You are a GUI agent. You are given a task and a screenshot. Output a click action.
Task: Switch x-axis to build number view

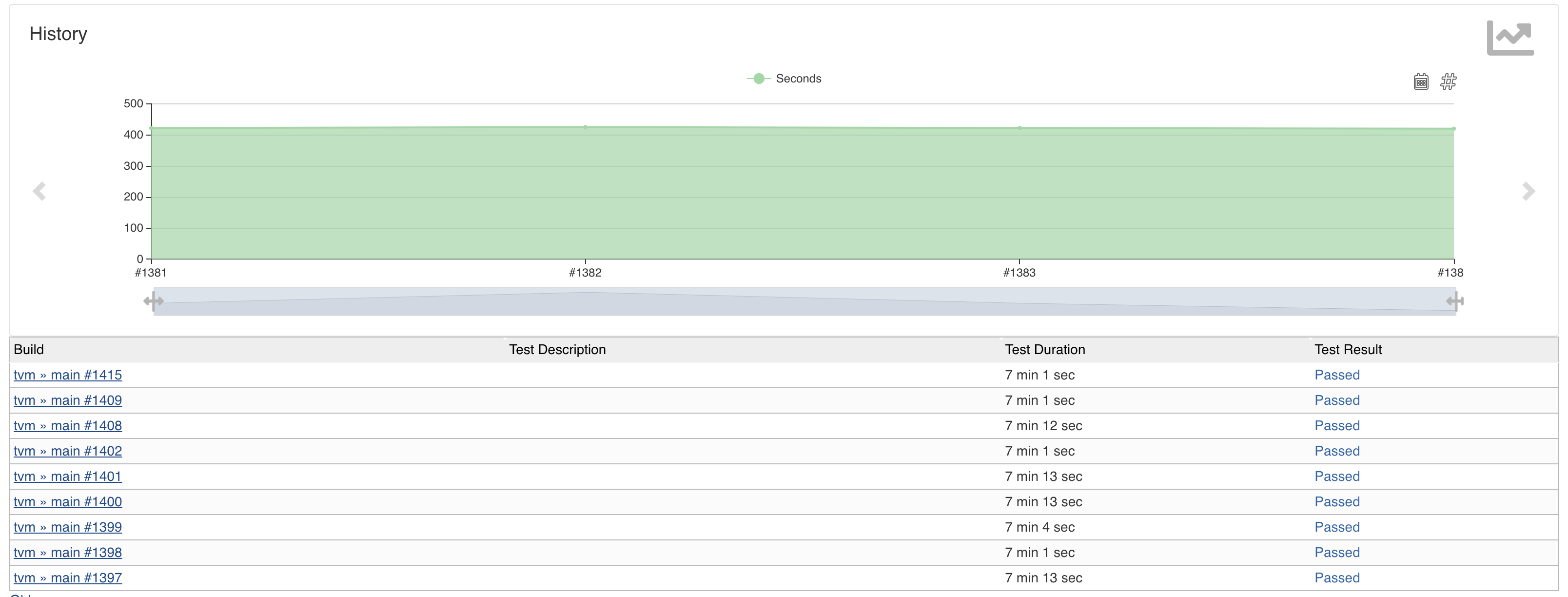coord(1448,81)
